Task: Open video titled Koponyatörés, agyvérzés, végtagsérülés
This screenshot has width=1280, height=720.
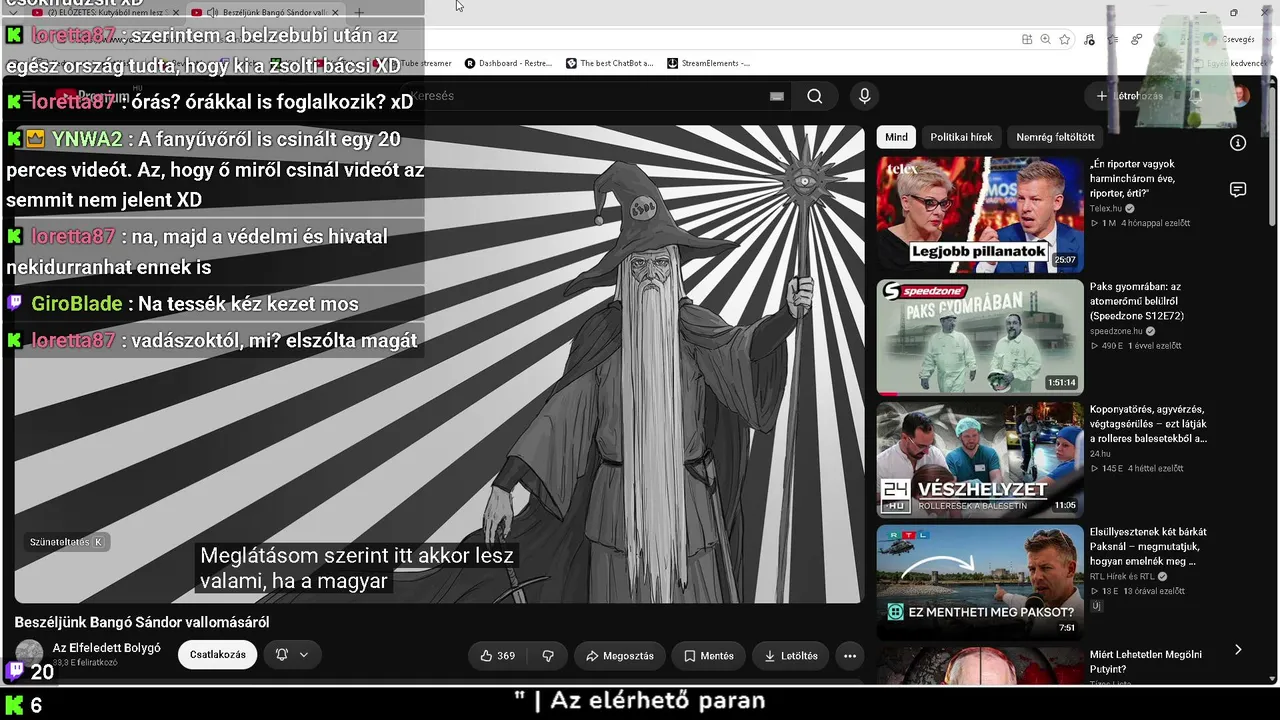Action: tap(1148, 424)
